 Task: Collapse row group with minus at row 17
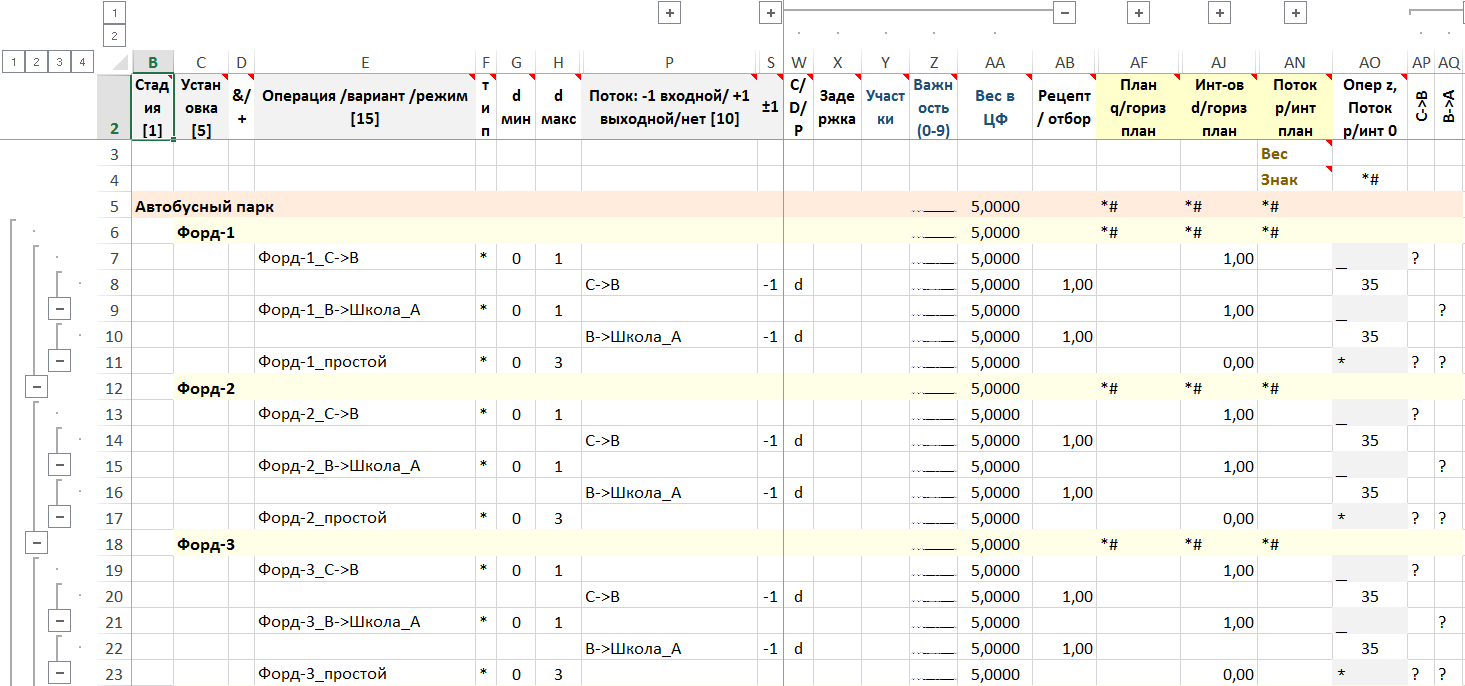tap(60, 518)
